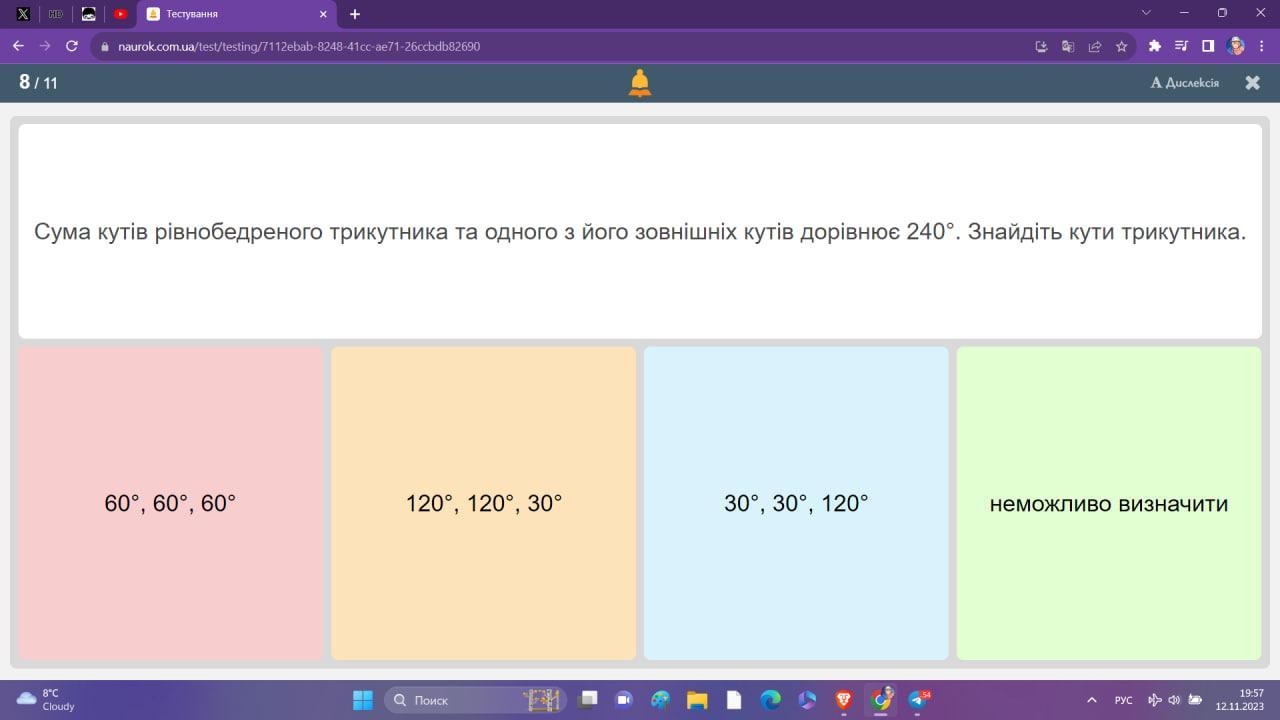This screenshot has height=720, width=1280.
Task: Toggle the Дислексія font mode
Action: click(x=1185, y=83)
